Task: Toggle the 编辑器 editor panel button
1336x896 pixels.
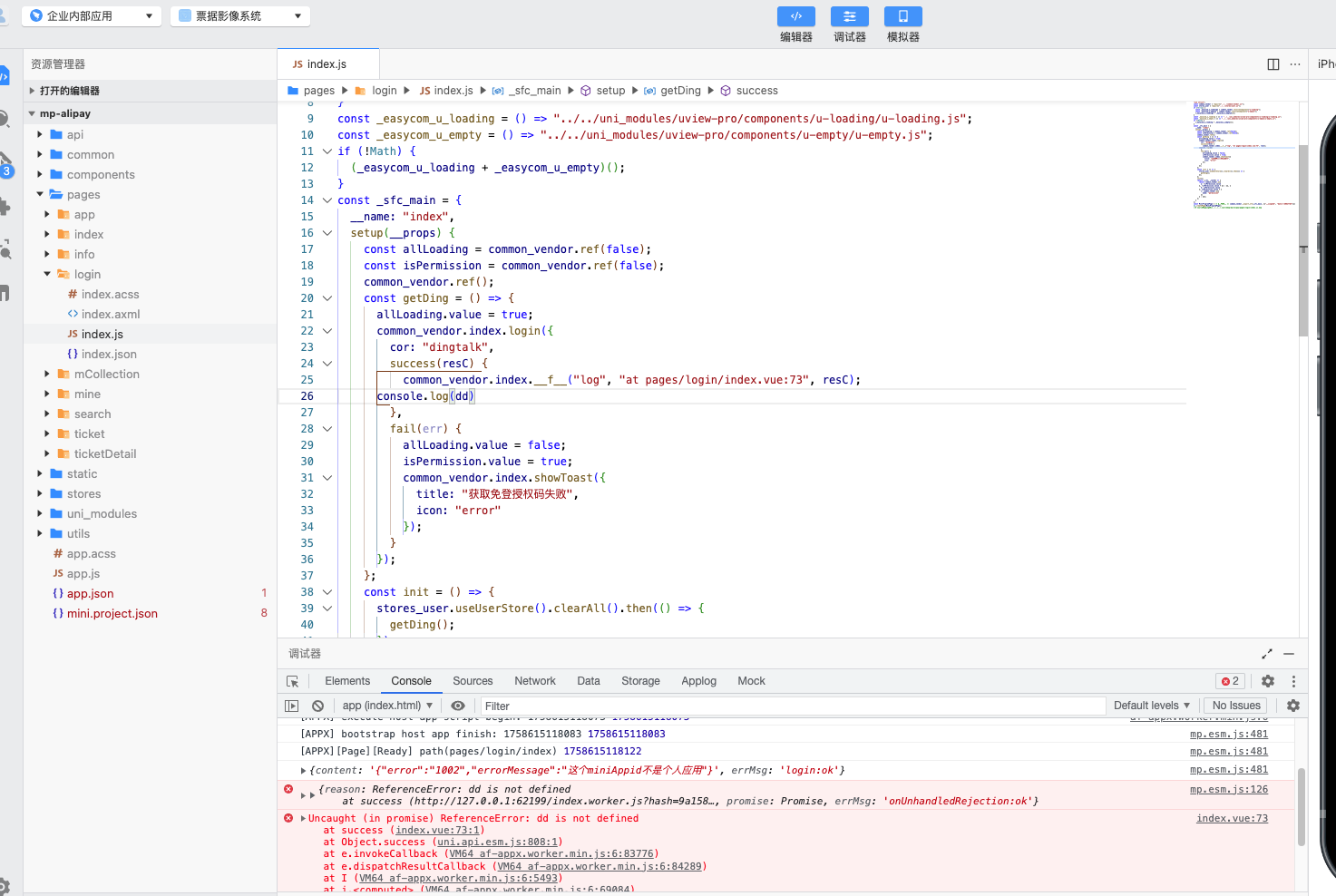Action: click(x=795, y=17)
